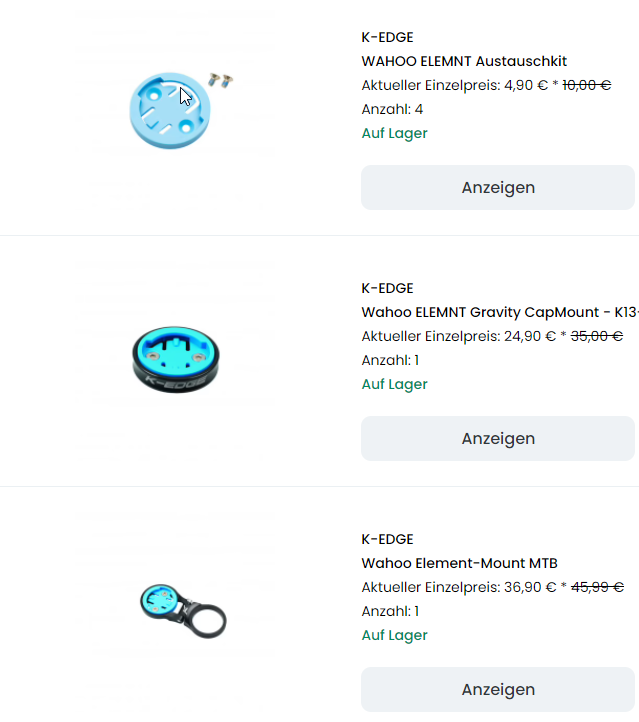Click the crossed-out 45,99 € price

[x=597, y=587]
